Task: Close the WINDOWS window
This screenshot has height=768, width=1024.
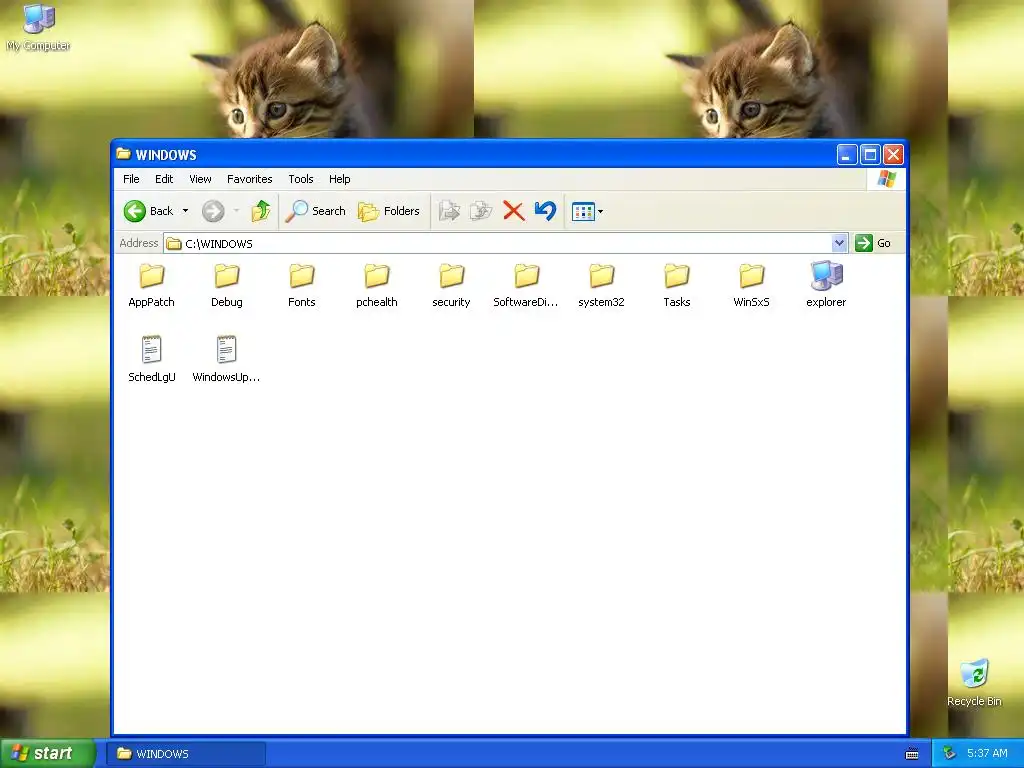Action: 893,155
